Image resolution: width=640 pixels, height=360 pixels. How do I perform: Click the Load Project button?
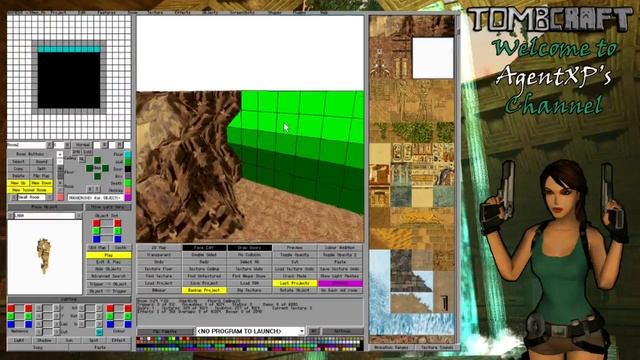(x=159, y=283)
